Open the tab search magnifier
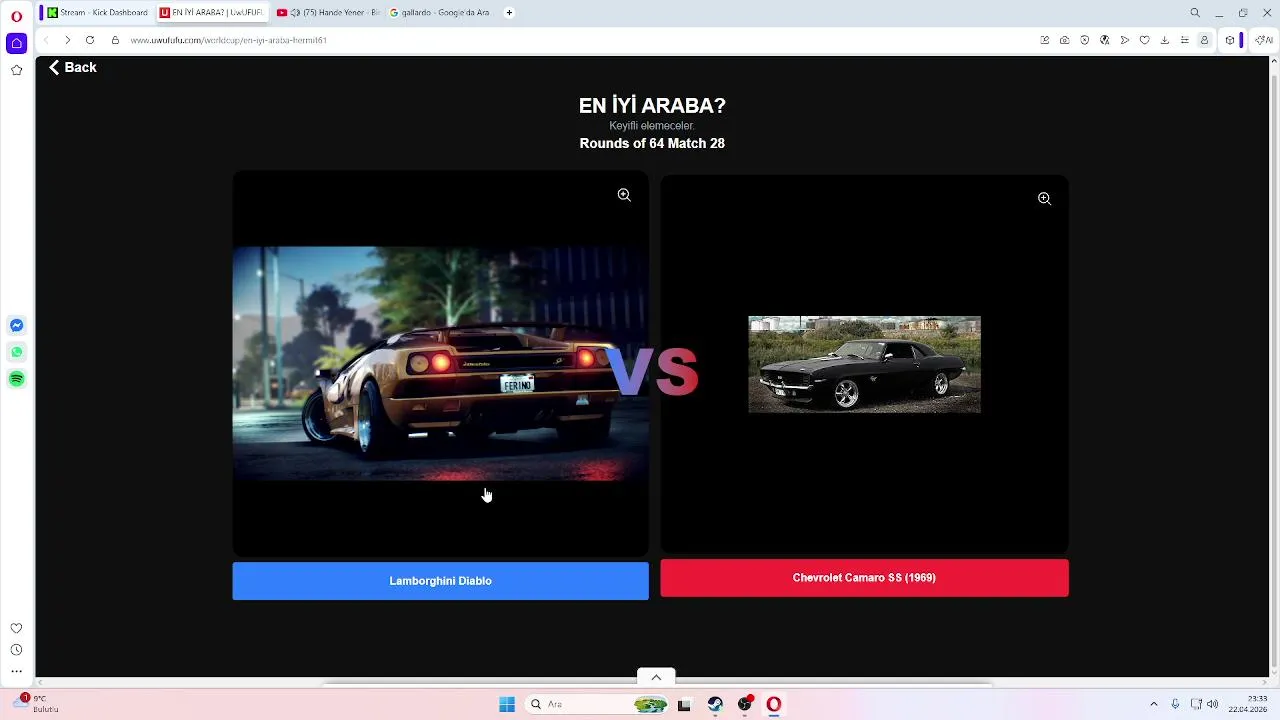The width and height of the screenshot is (1280, 720). pos(1195,13)
